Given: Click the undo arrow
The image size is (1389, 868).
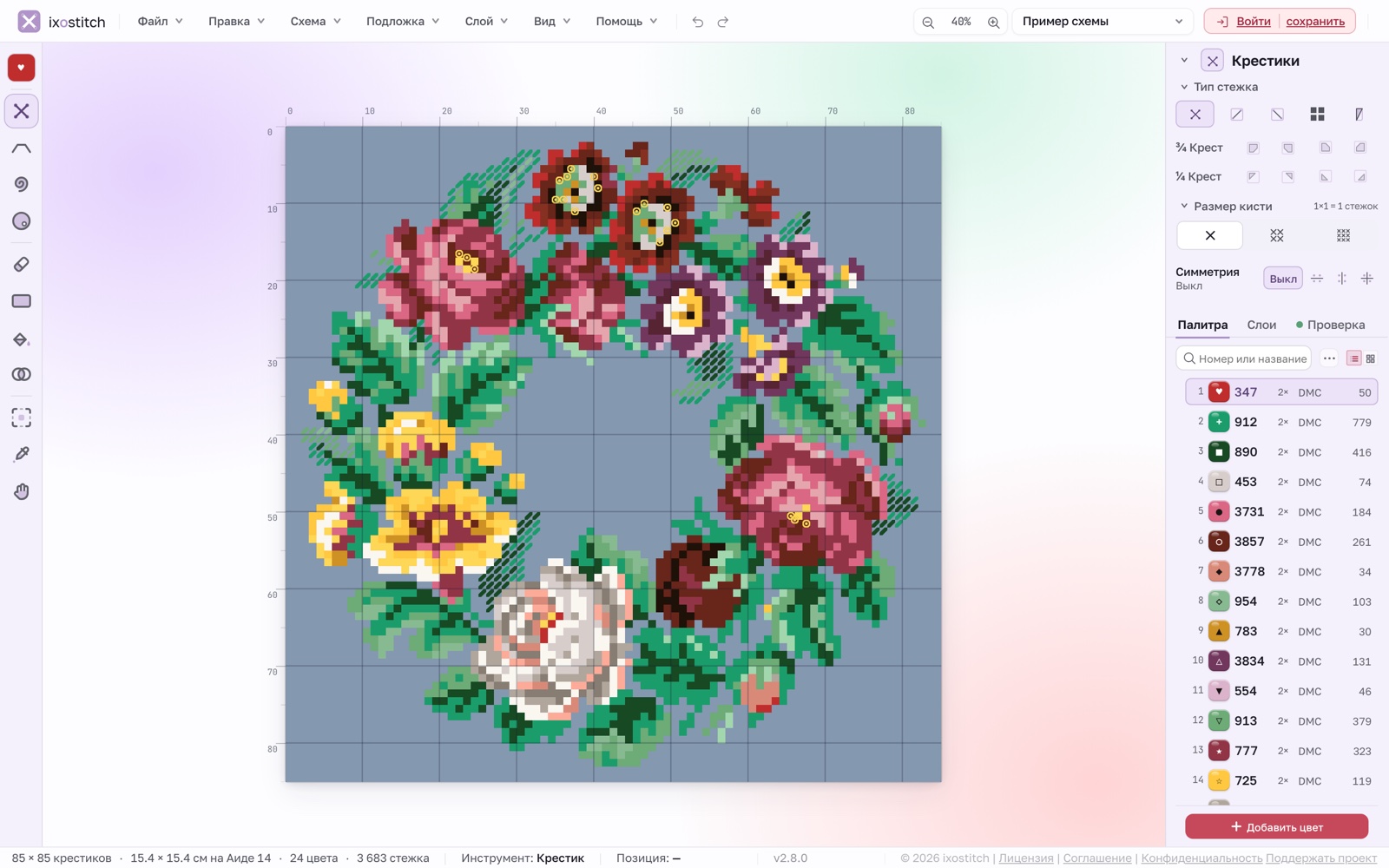Looking at the screenshot, I should point(698,22).
